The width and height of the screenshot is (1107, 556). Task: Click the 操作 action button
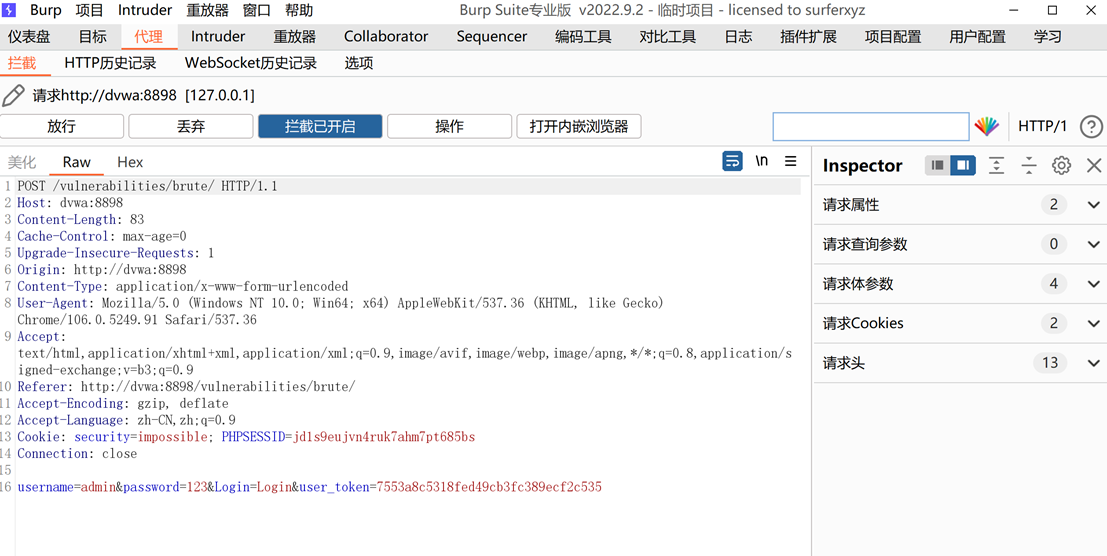449,127
